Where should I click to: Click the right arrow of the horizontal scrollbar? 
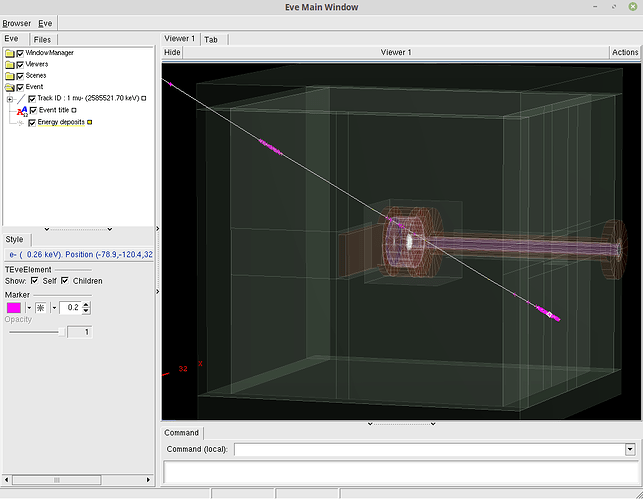click(x=148, y=480)
